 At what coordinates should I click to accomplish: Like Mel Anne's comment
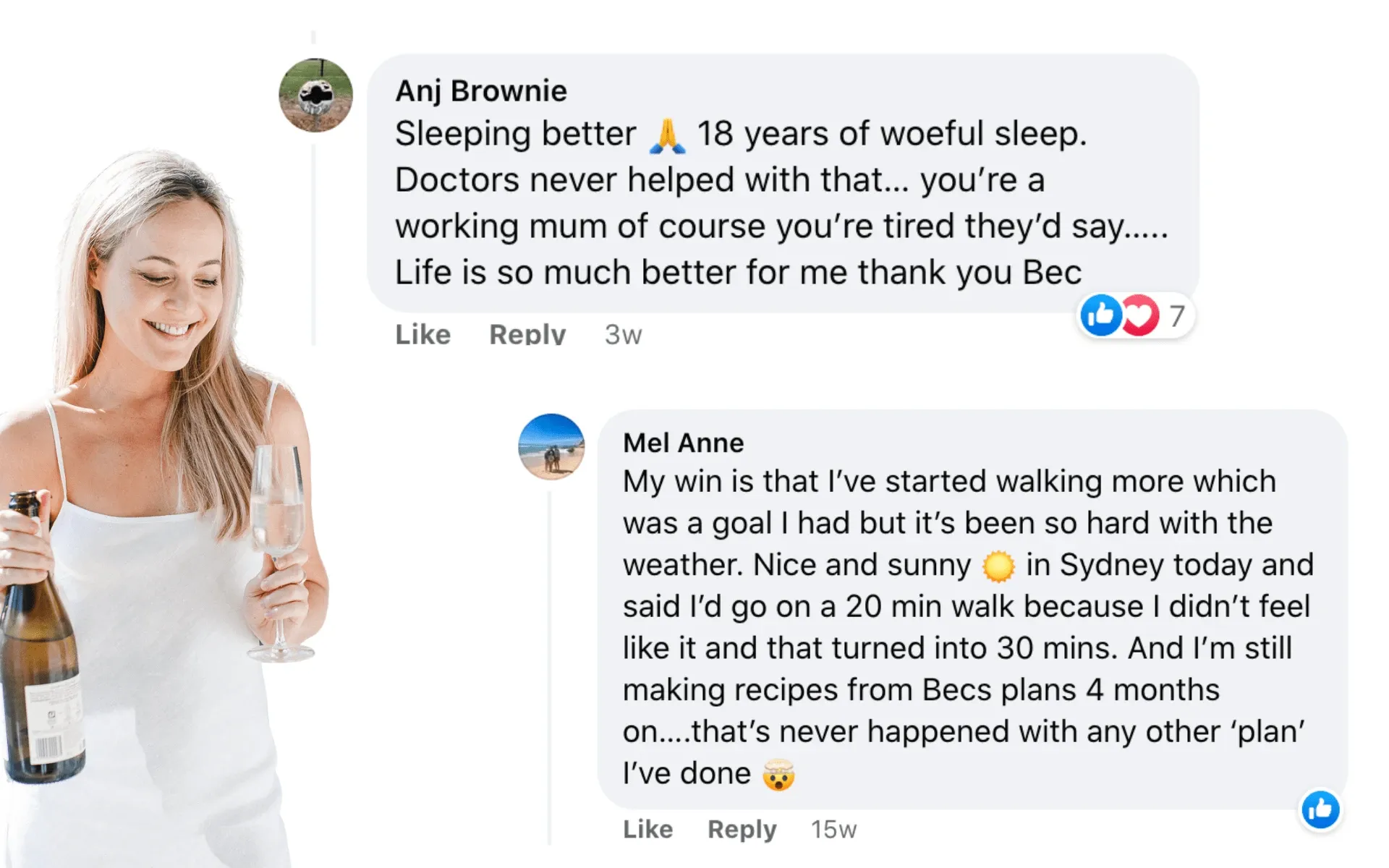[647, 829]
